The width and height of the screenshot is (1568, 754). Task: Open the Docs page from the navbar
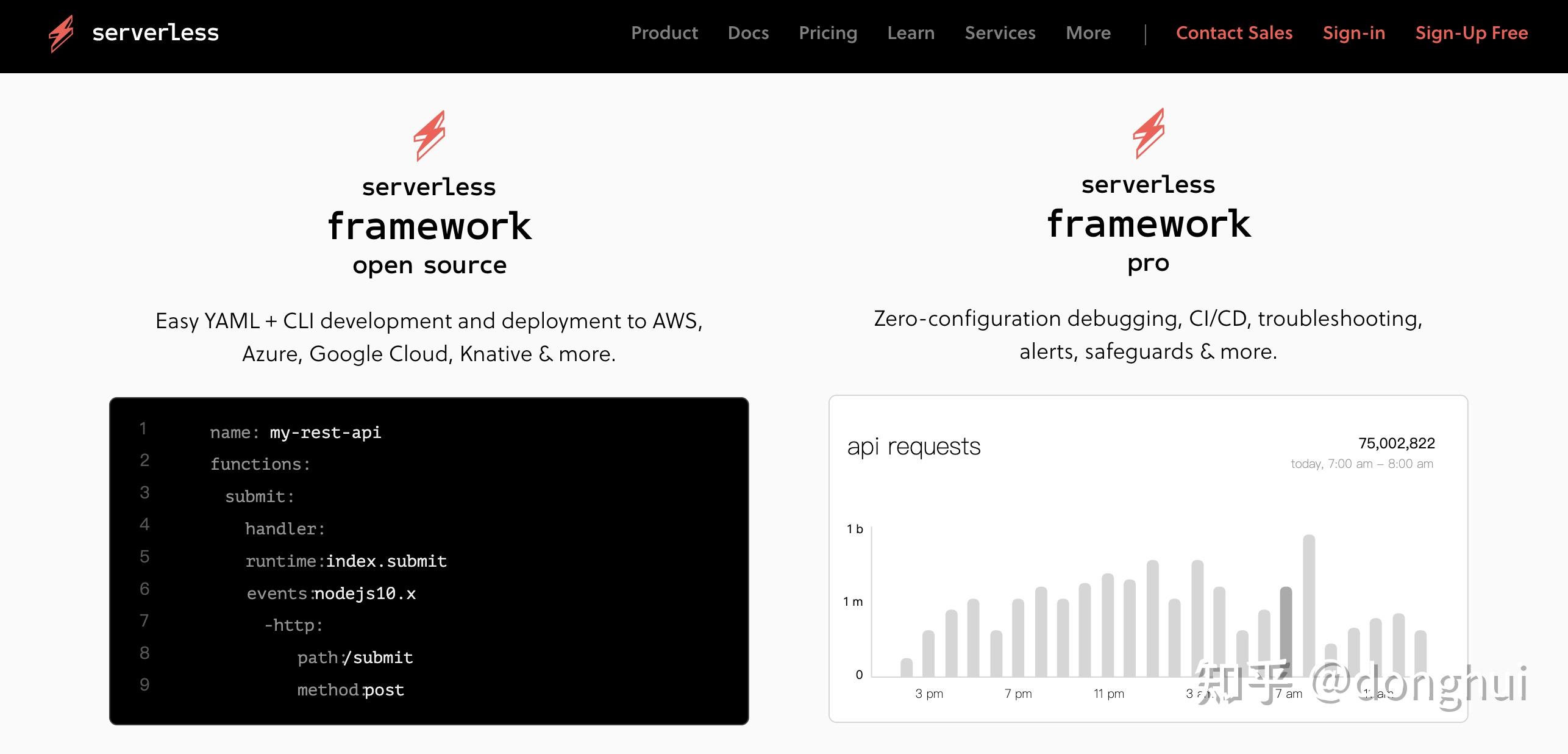click(x=748, y=33)
